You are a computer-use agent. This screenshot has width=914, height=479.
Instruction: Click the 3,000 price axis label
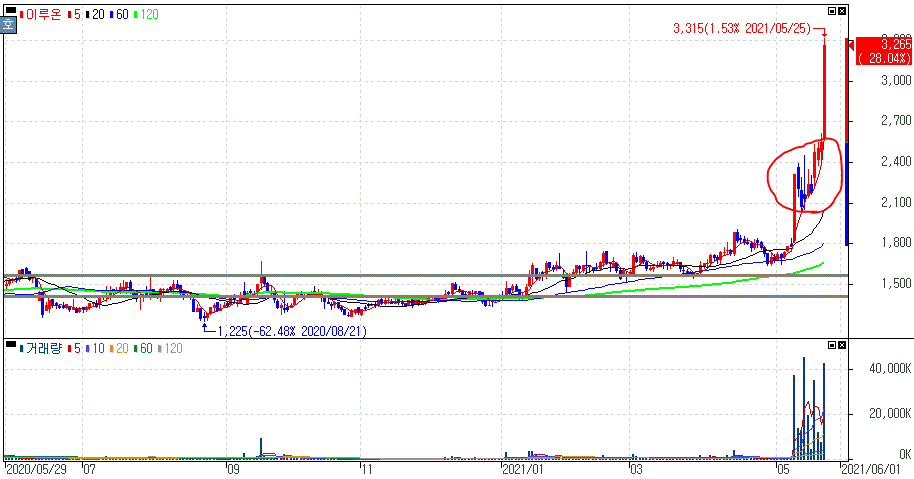coord(896,80)
